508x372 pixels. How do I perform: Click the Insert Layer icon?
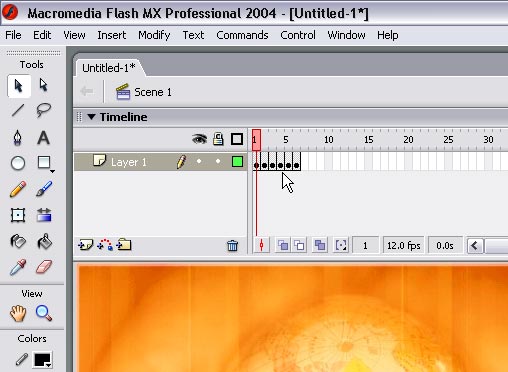tap(85, 245)
